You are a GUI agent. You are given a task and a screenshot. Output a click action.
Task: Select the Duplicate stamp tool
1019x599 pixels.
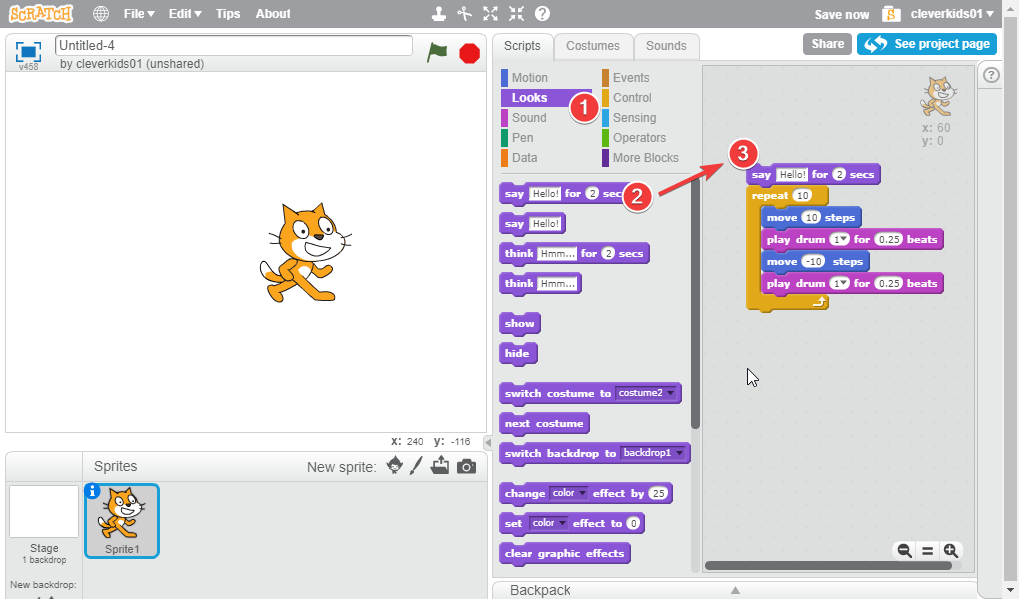click(439, 14)
